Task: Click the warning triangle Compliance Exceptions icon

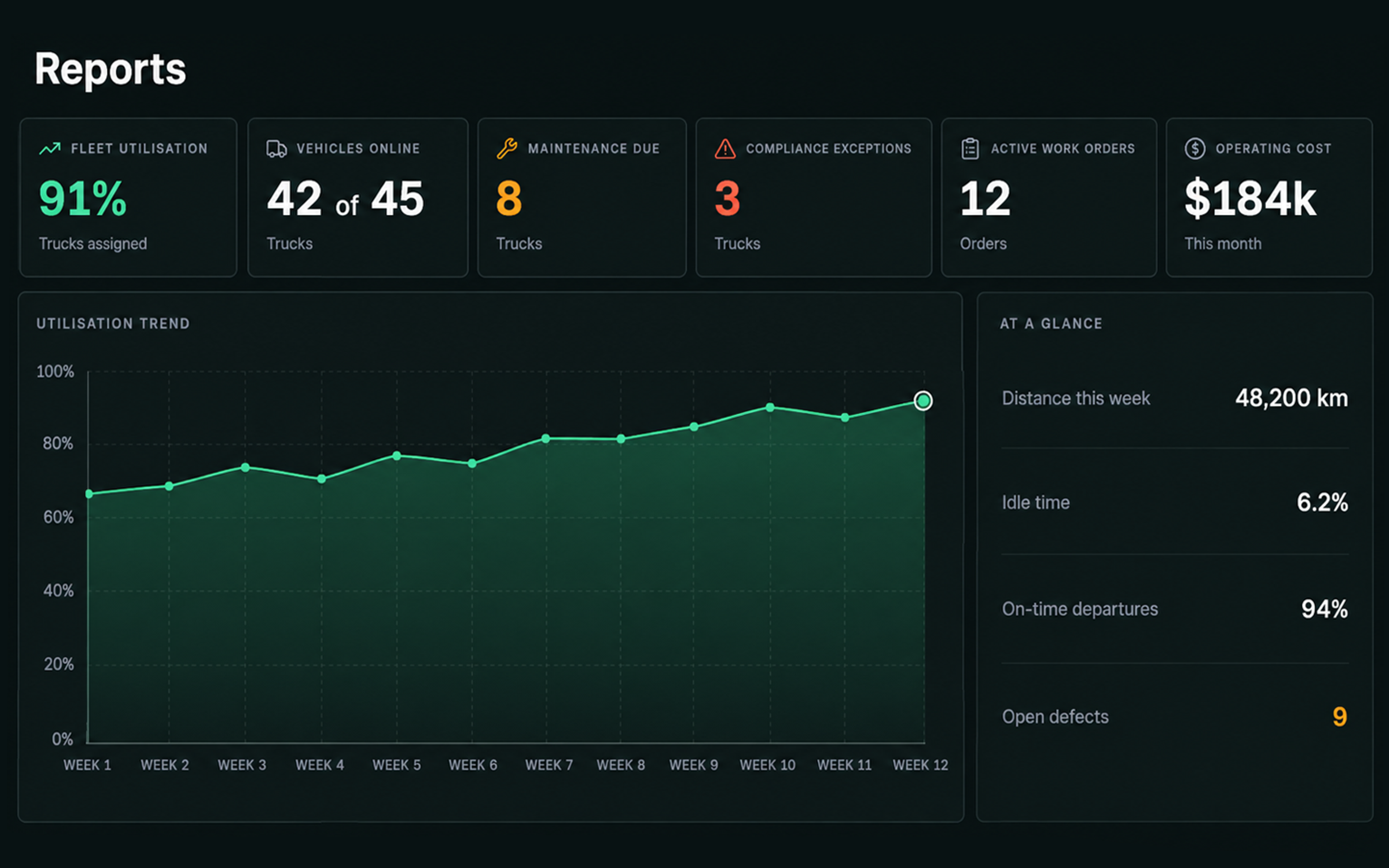Action: click(x=725, y=149)
